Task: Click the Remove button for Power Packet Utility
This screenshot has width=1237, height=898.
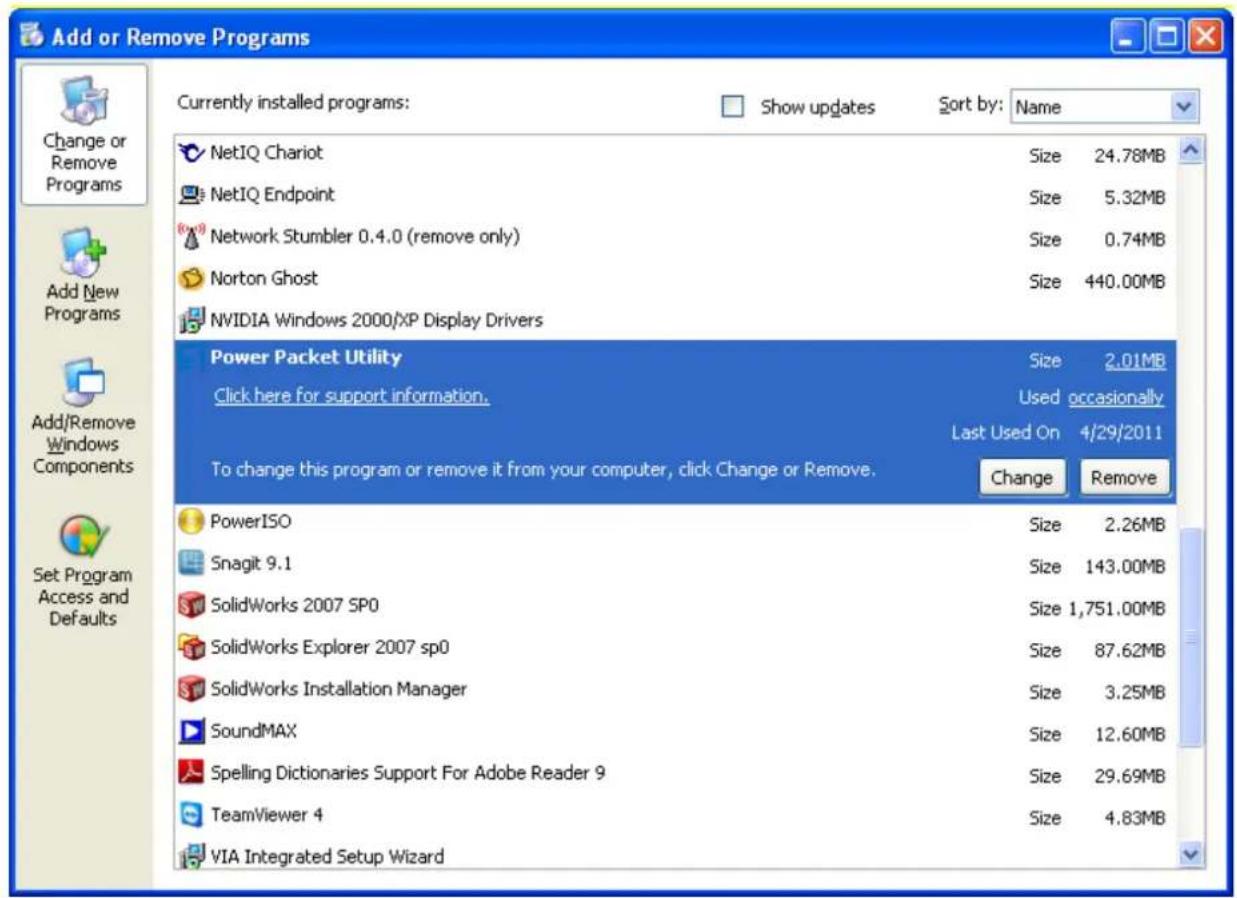Action: click(1124, 478)
